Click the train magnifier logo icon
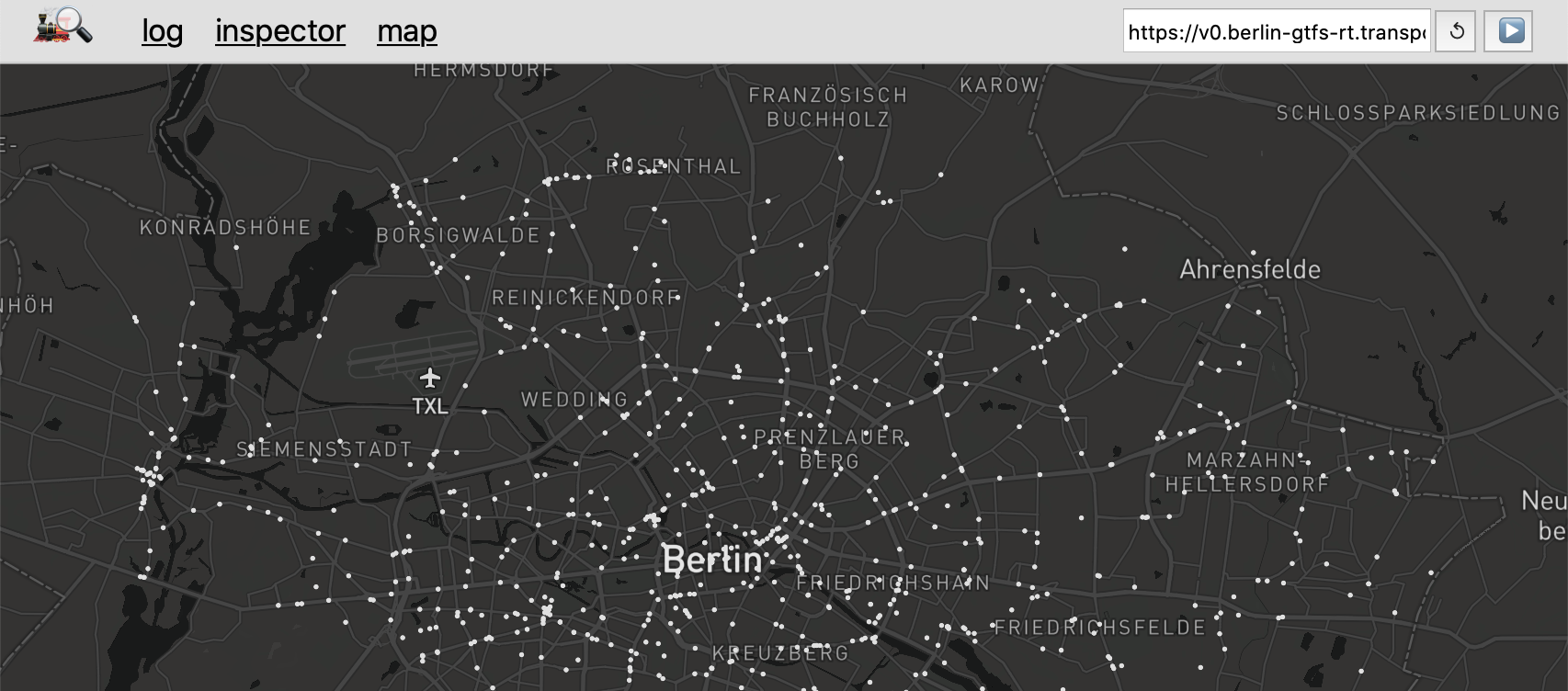This screenshot has width=1568, height=691. click(x=63, y=28)
